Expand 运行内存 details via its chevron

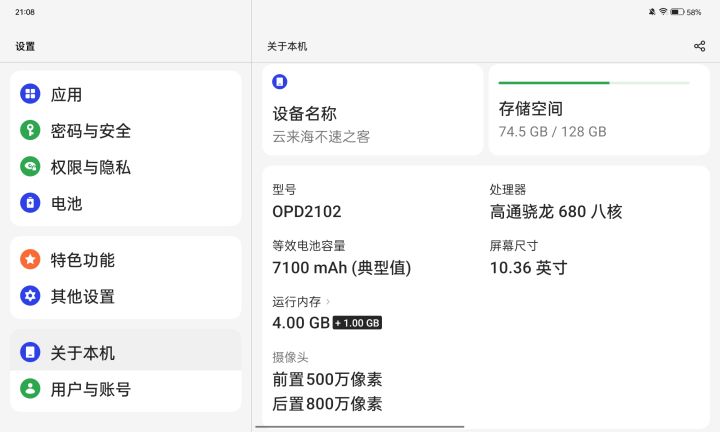point(328,301)
